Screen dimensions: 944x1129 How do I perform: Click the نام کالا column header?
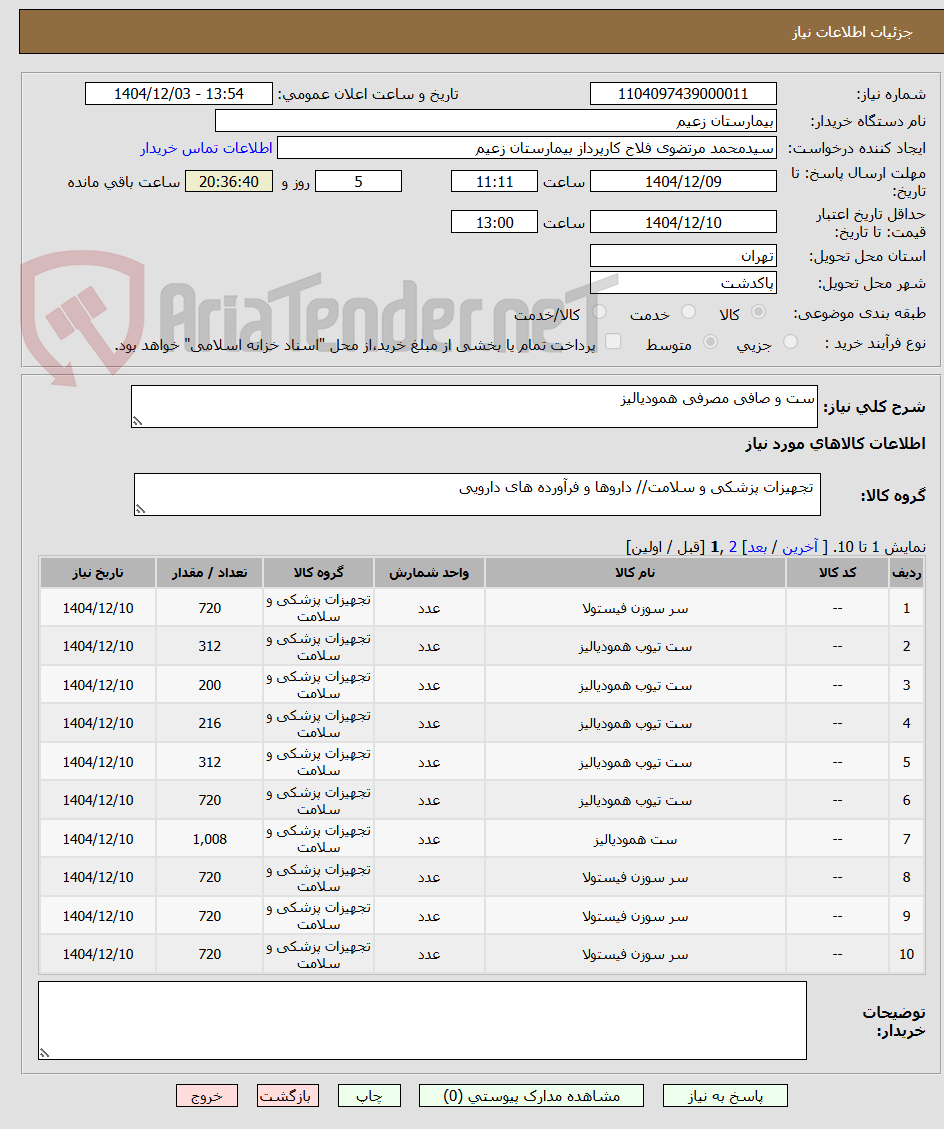[635, 572]
